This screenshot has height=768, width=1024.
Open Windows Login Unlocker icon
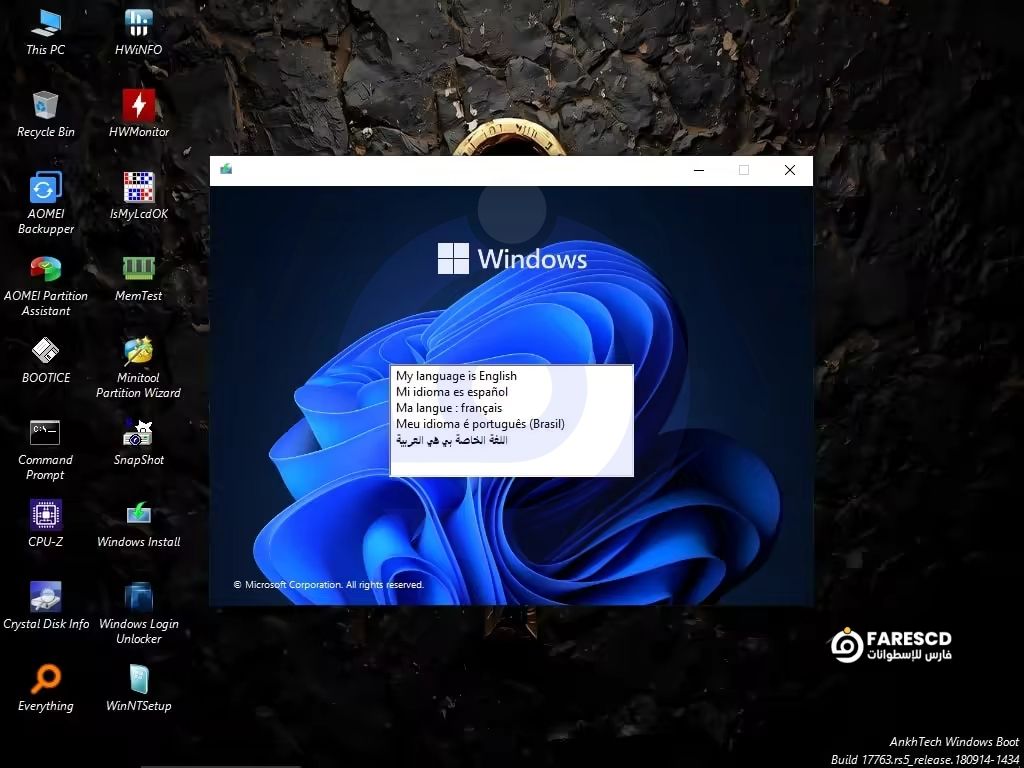click(x=138, y=597)
